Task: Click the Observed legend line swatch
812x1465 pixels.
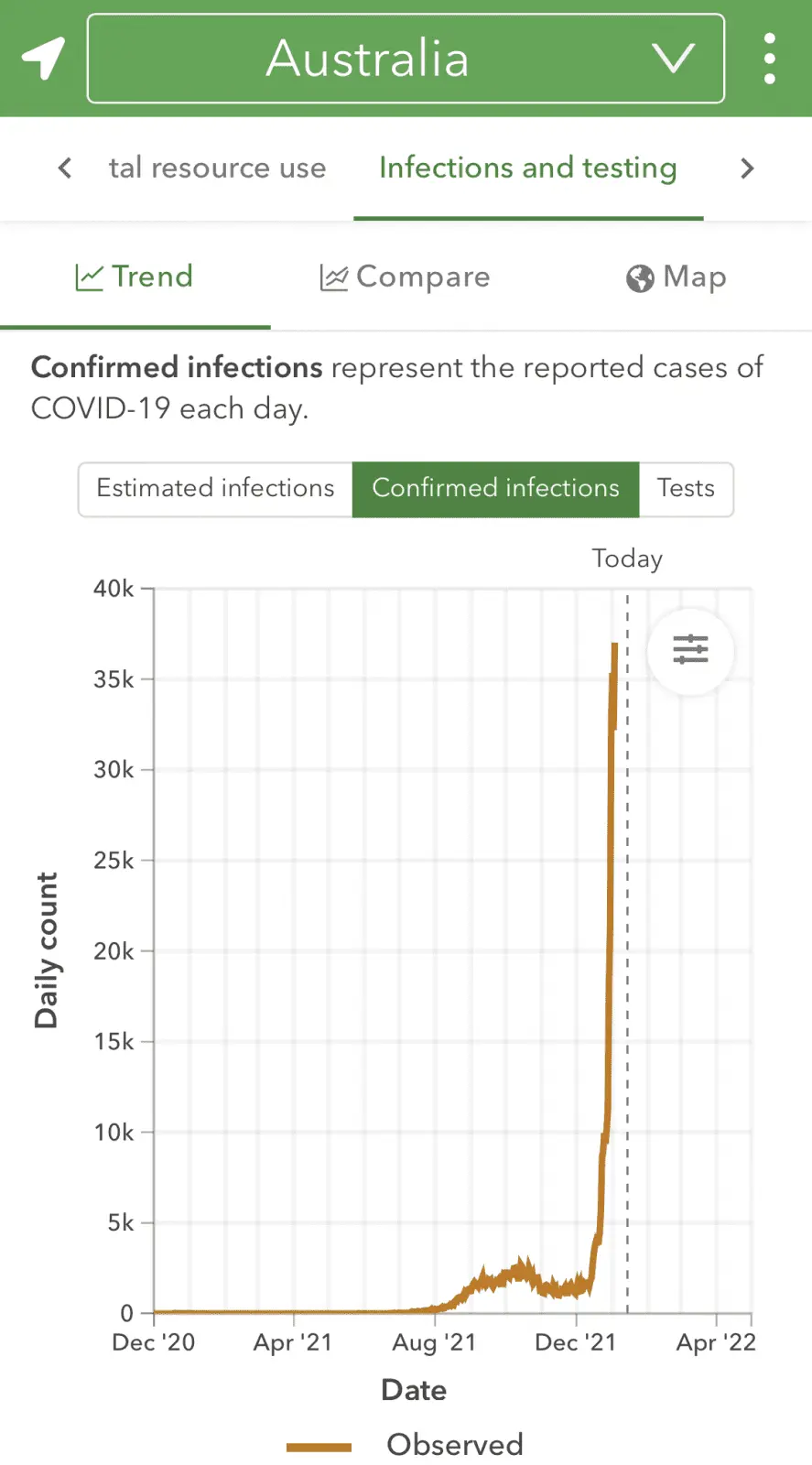Action: (x=319, y=1447)
